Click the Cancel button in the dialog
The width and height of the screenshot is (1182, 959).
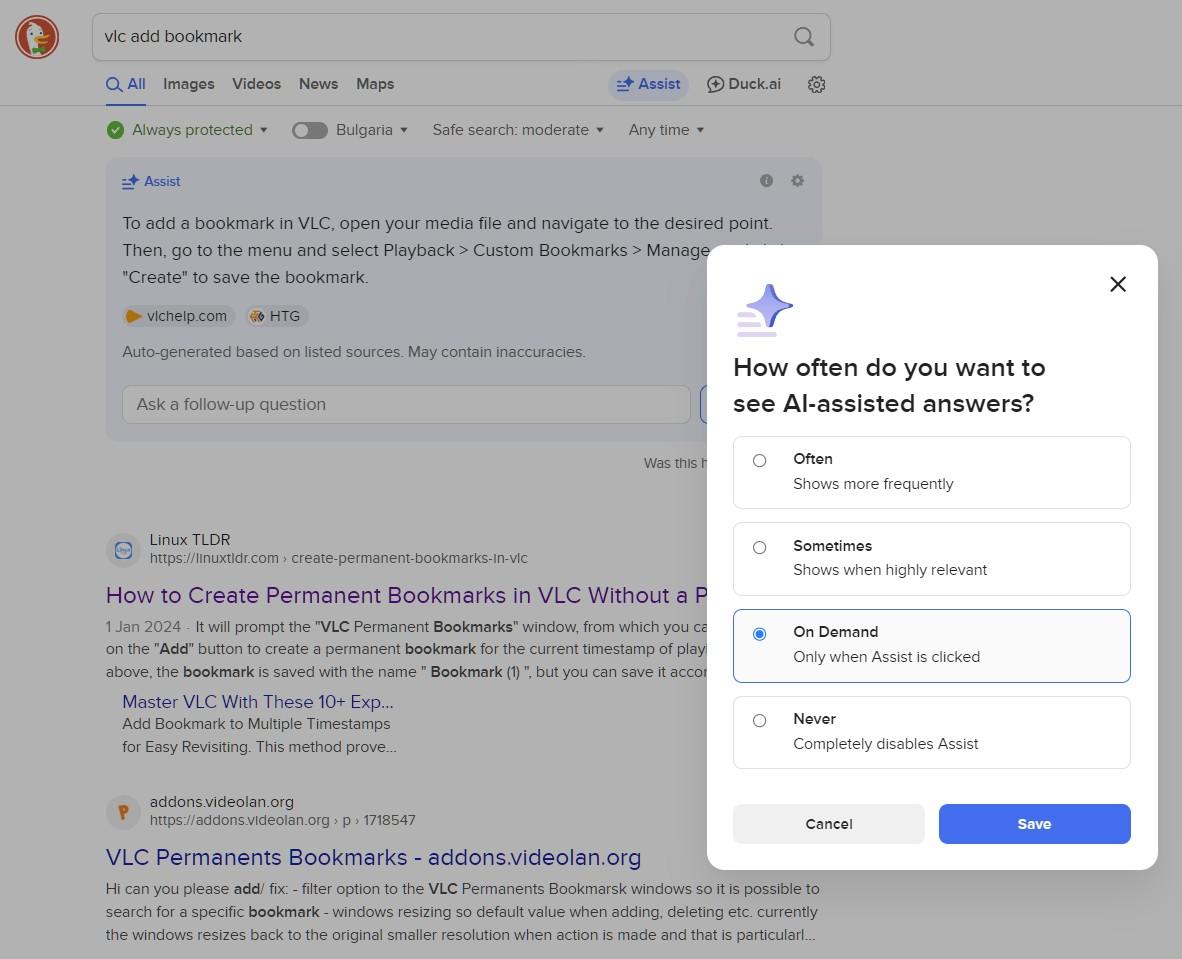coord(828,823)
